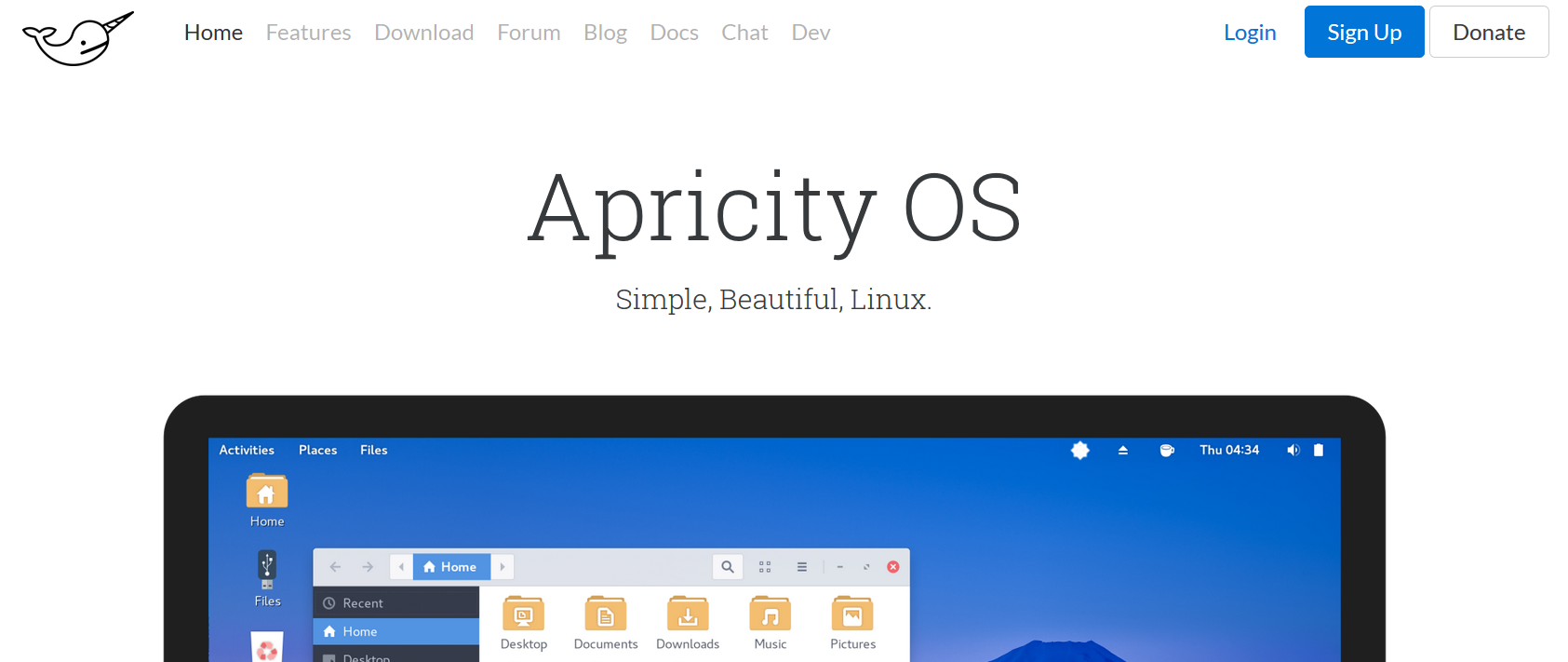
Task: Open the hamburger menu in file manager
Action: 801,567
